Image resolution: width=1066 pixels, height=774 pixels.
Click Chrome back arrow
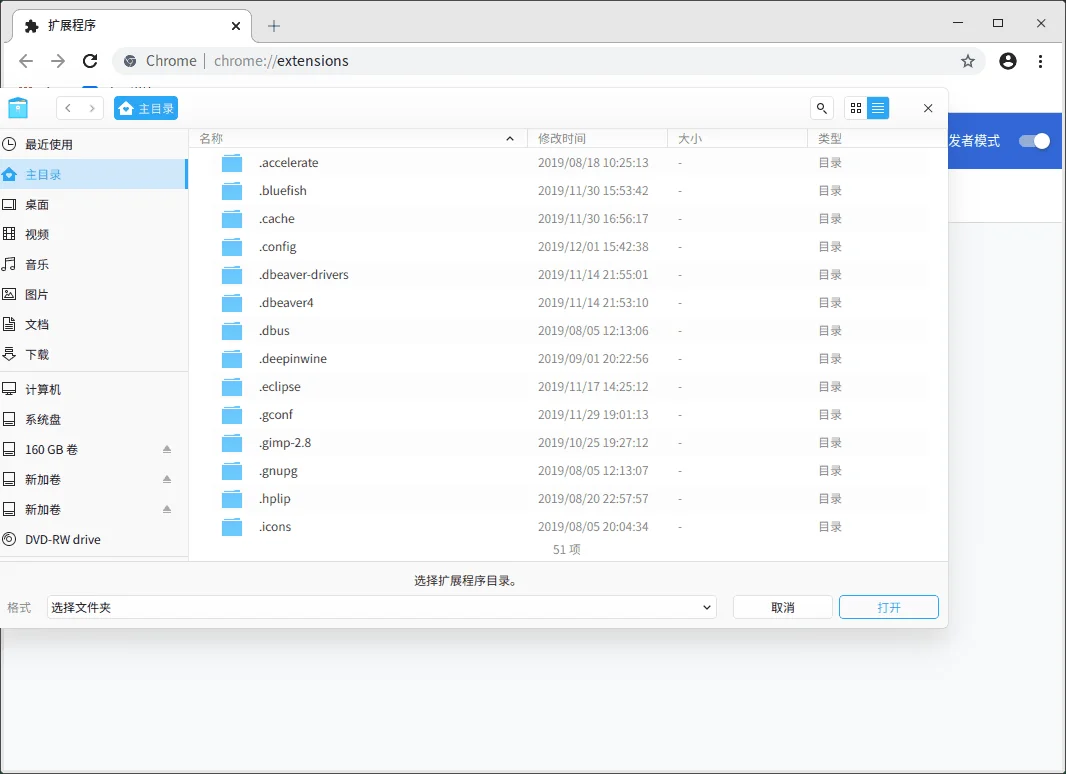click(x=26, y=61)
